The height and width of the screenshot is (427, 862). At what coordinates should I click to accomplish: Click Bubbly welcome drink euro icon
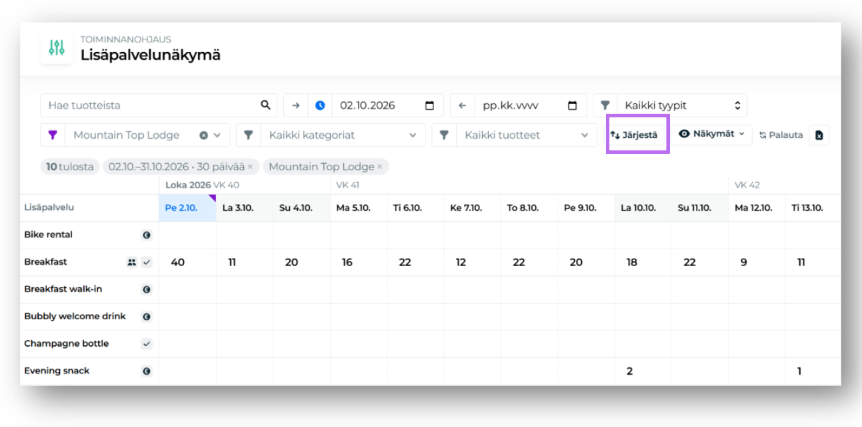pyautogui.click(x=146, y=317)
